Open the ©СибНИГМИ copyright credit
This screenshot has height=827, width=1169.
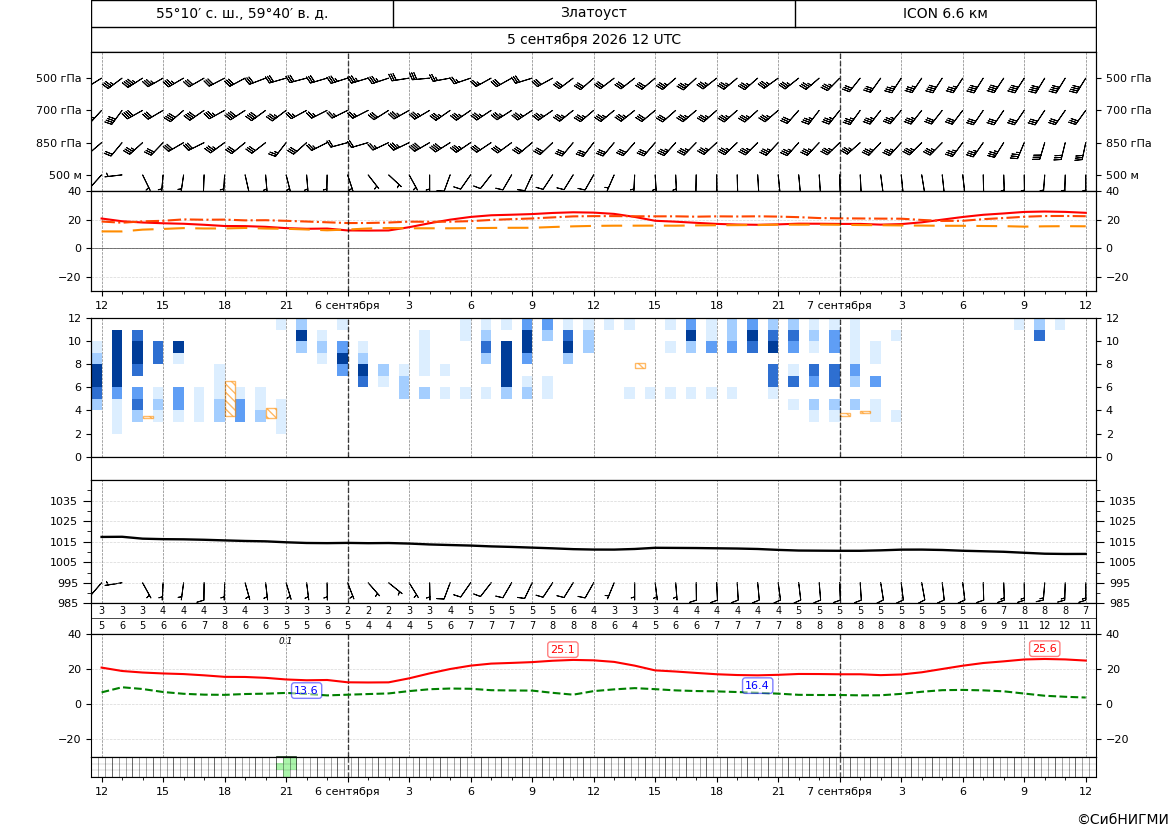point(1123,819)
